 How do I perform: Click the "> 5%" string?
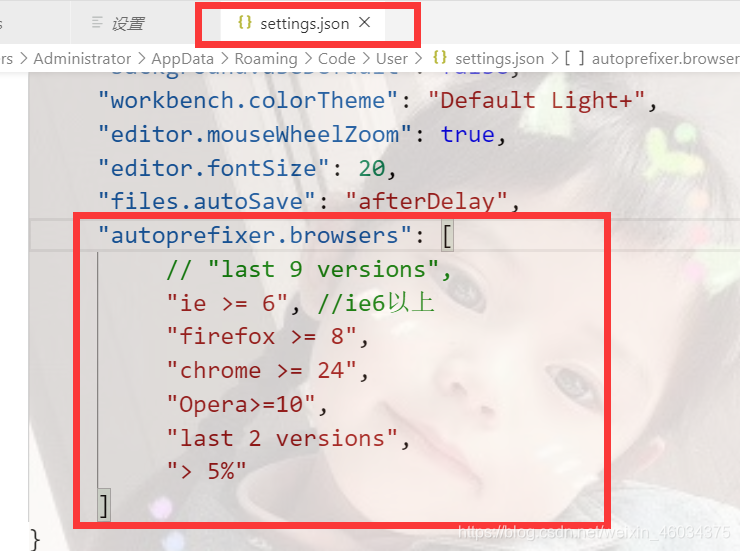point(207,471)
